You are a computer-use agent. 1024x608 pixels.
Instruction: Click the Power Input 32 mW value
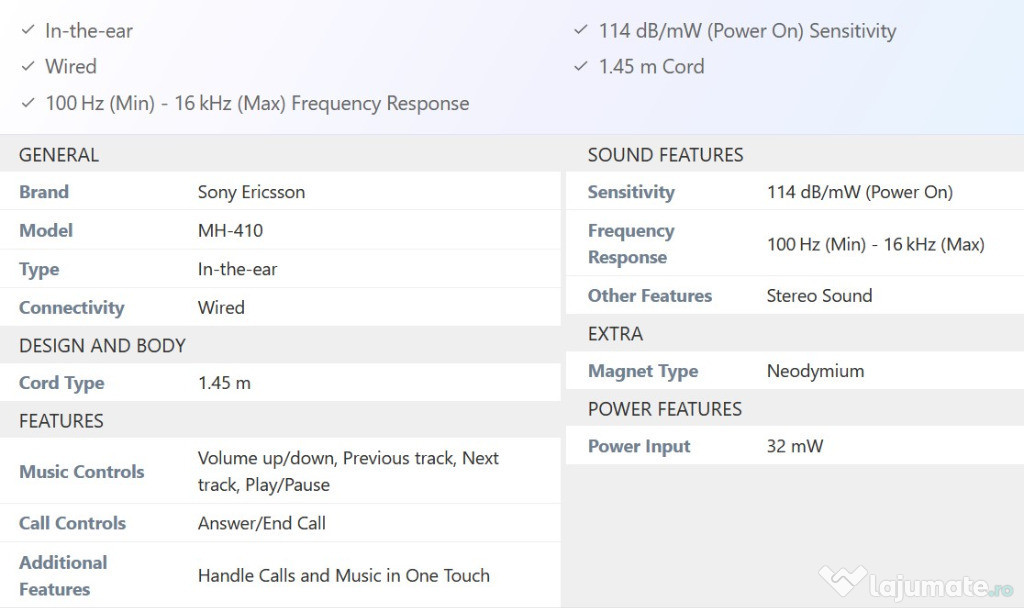[x=795, y=446]
